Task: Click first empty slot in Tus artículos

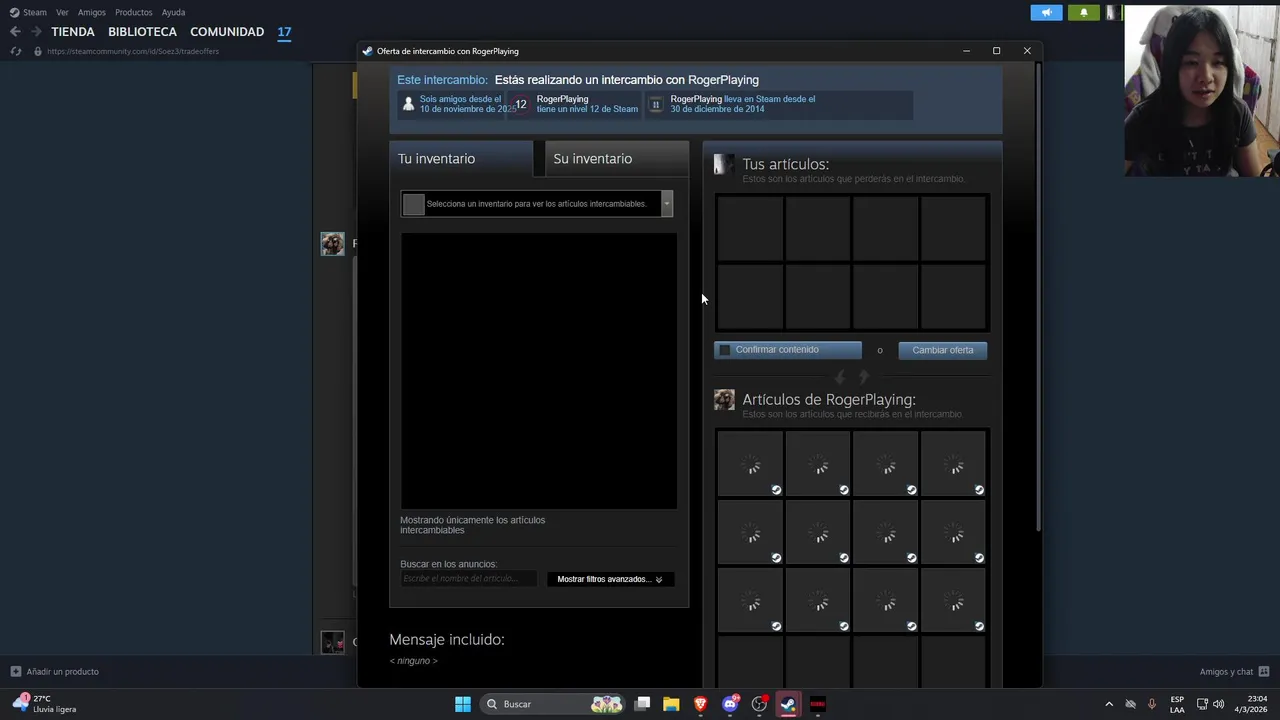Action: [x=750, y=229]
